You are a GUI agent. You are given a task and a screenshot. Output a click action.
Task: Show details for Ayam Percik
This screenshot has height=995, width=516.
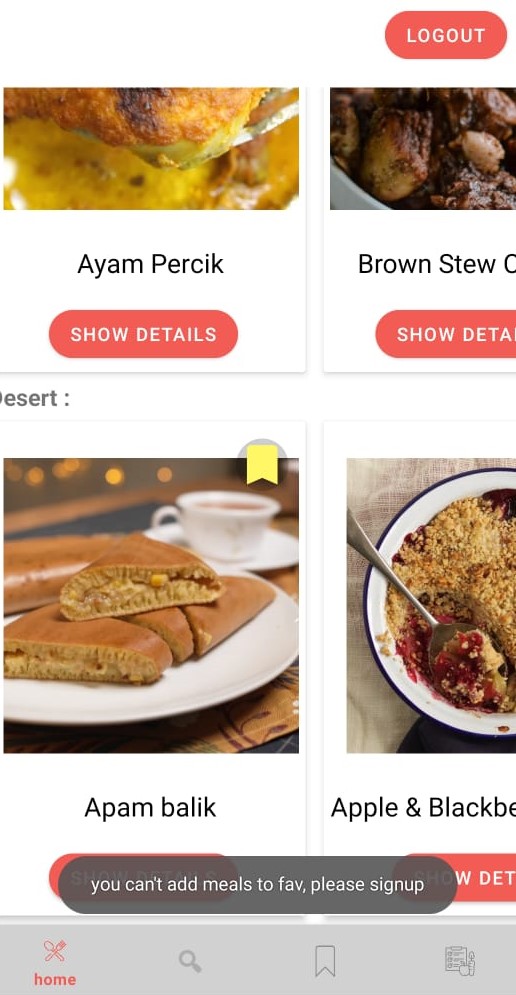143,334
